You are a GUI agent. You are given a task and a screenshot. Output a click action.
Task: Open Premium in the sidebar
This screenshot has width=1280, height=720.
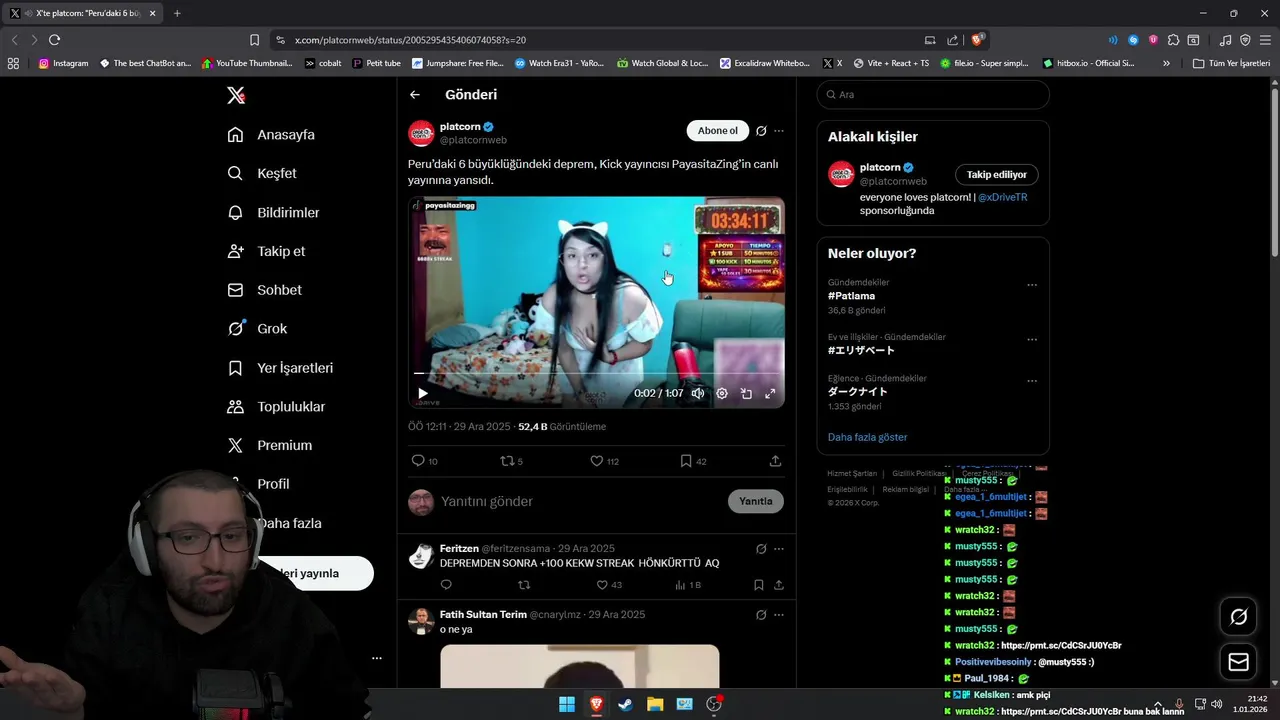(x=270, y=445)
